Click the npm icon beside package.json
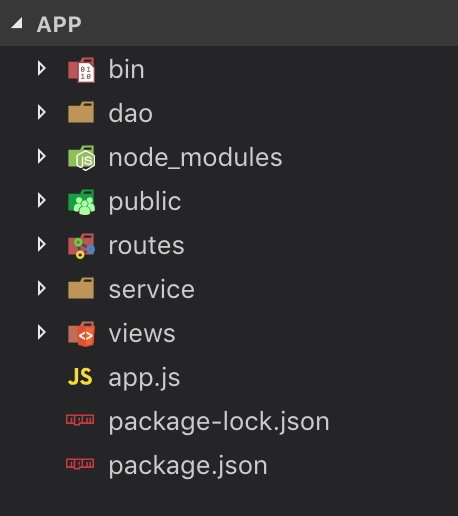The height and width of the screenshot is (516, 458). [80, 463]
